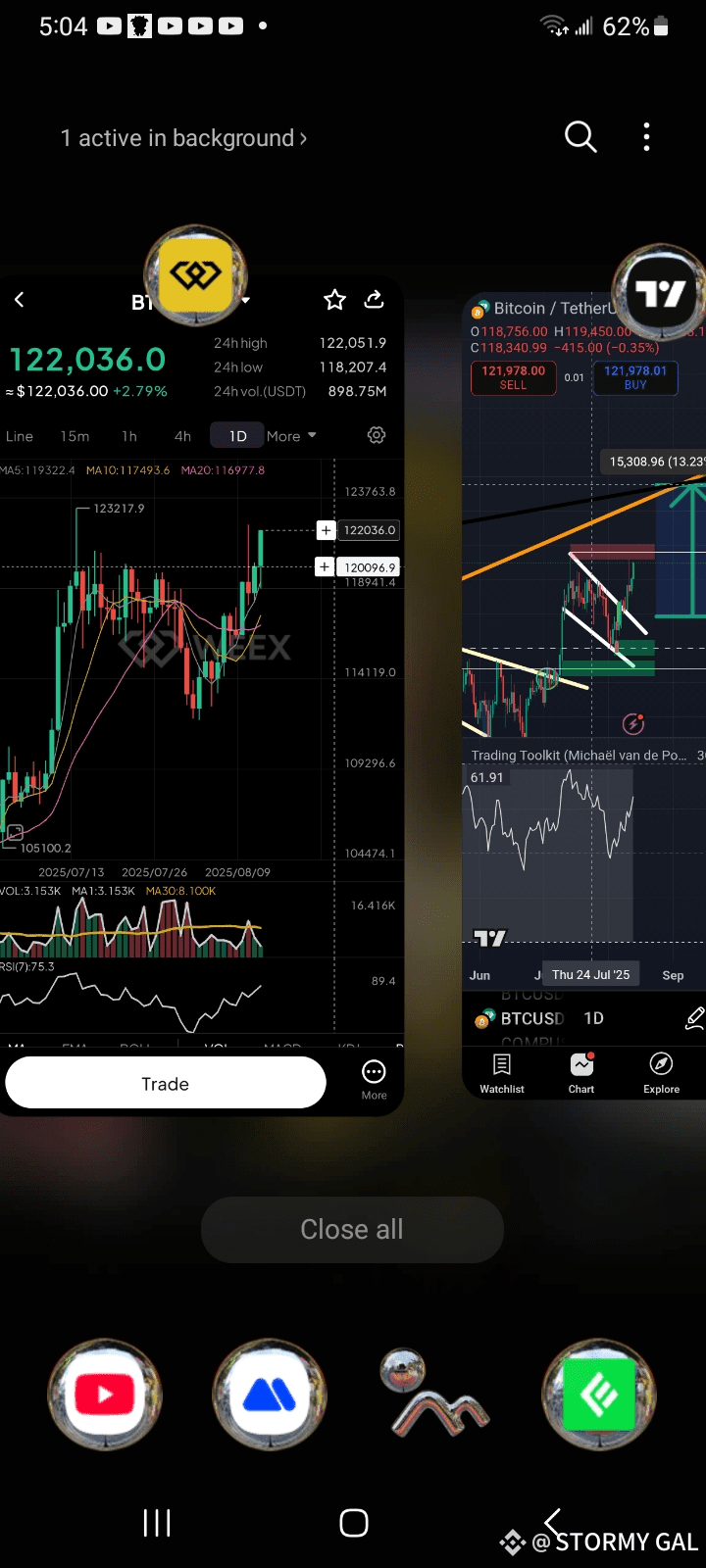The height and width of the screenshot is (1568, 706).
Task: Tap the VOL:3.153K label
Action: 30,891
